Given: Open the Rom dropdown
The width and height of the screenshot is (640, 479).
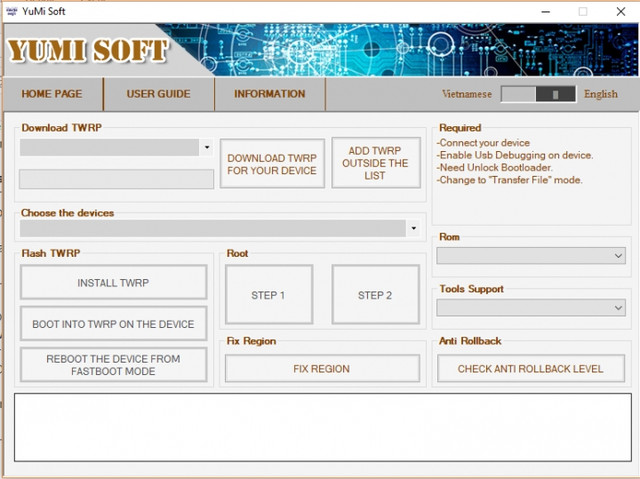Looking at the screenshot, I should pos(531,256).
